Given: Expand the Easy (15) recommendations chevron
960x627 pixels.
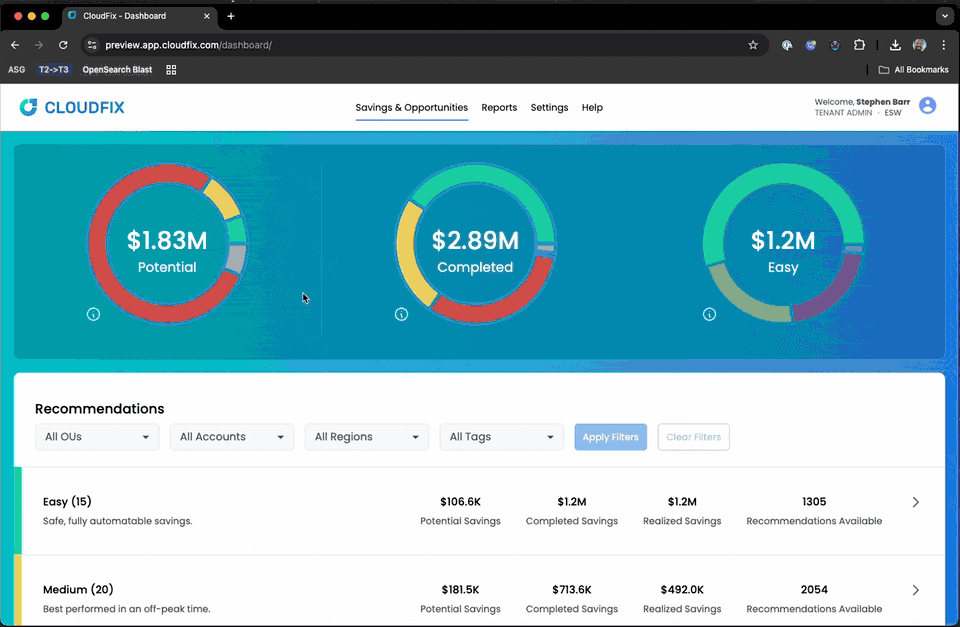Looking at the screenshot, I should [915, 502].
